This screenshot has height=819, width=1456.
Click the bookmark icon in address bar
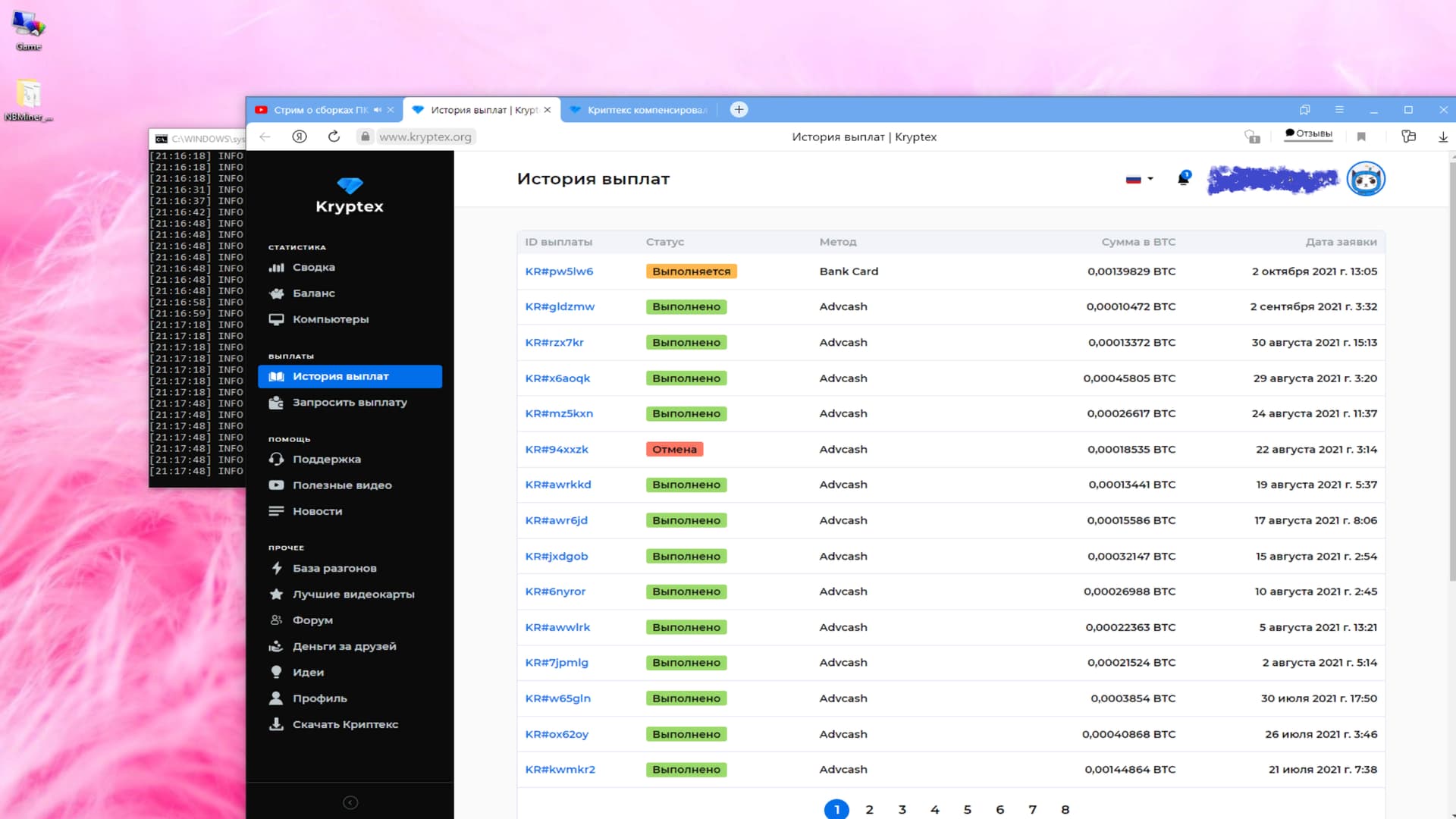click(1361, 136)
